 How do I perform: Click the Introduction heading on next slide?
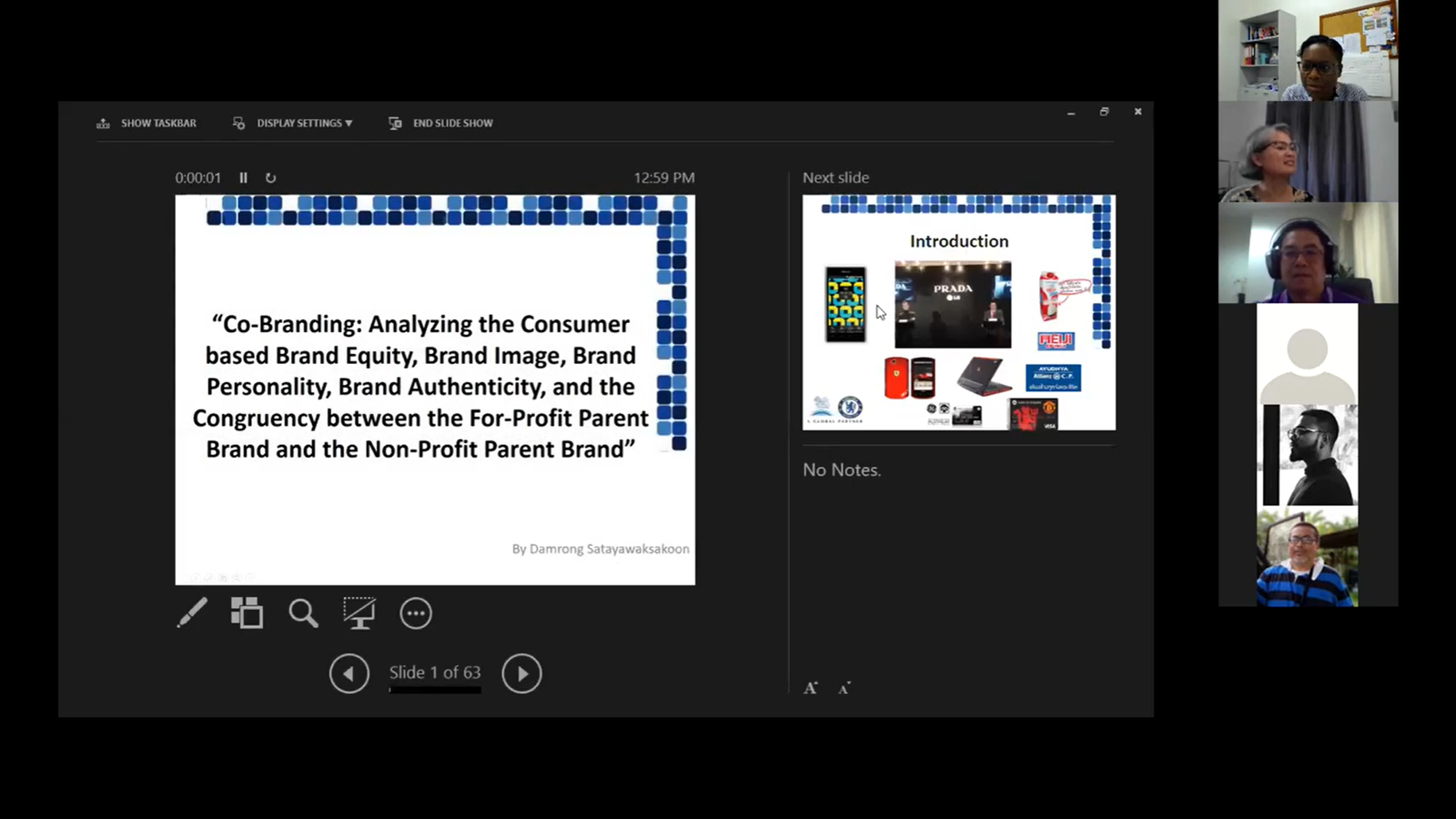point(959,241)
